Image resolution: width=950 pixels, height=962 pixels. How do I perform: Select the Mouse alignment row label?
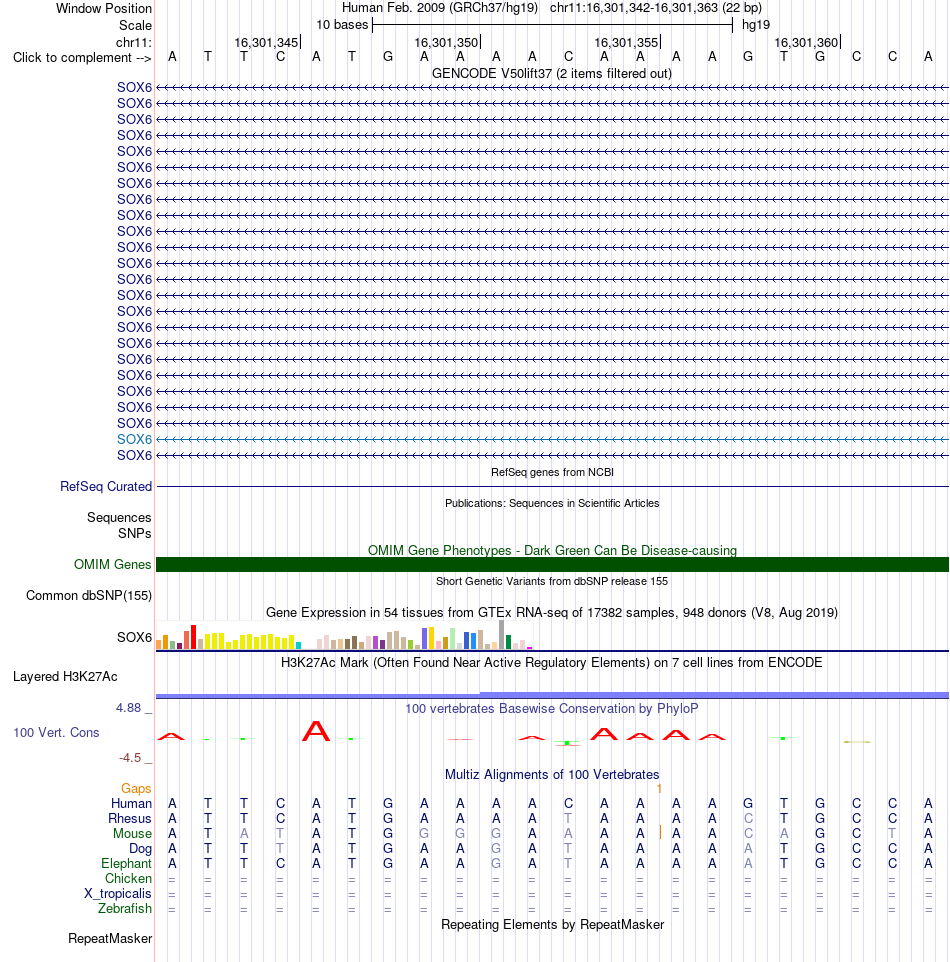[132, 834]
